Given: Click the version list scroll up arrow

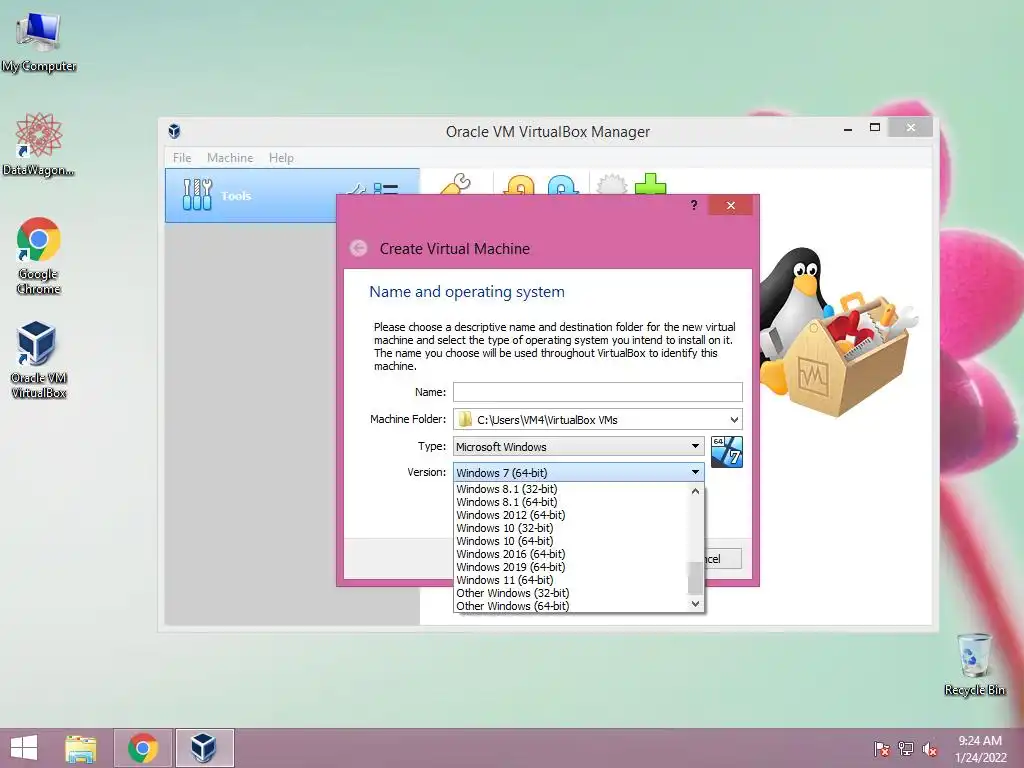Looking at the screenshot, I should coord(696,491).
